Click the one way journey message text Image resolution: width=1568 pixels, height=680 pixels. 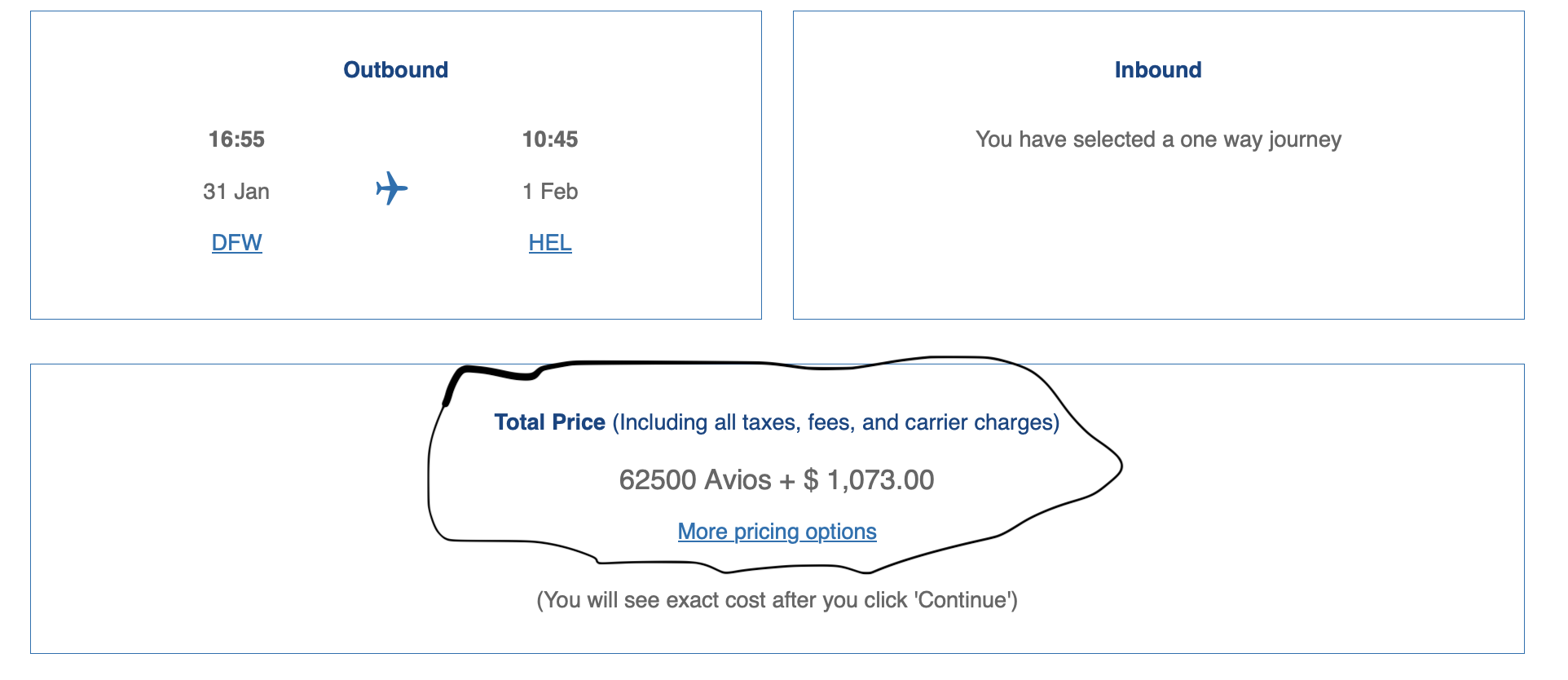(x=1158, y=139)
